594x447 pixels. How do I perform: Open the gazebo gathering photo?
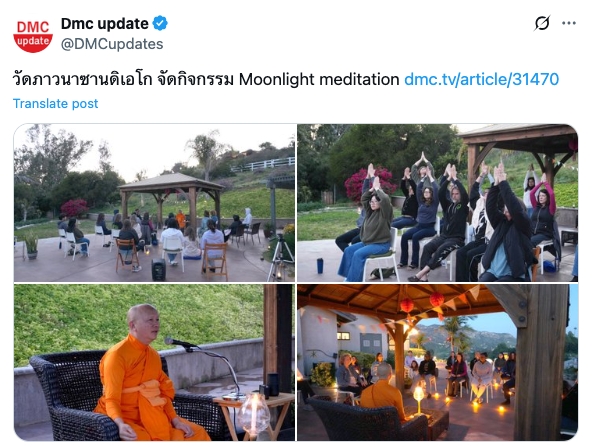coord(155,203)
